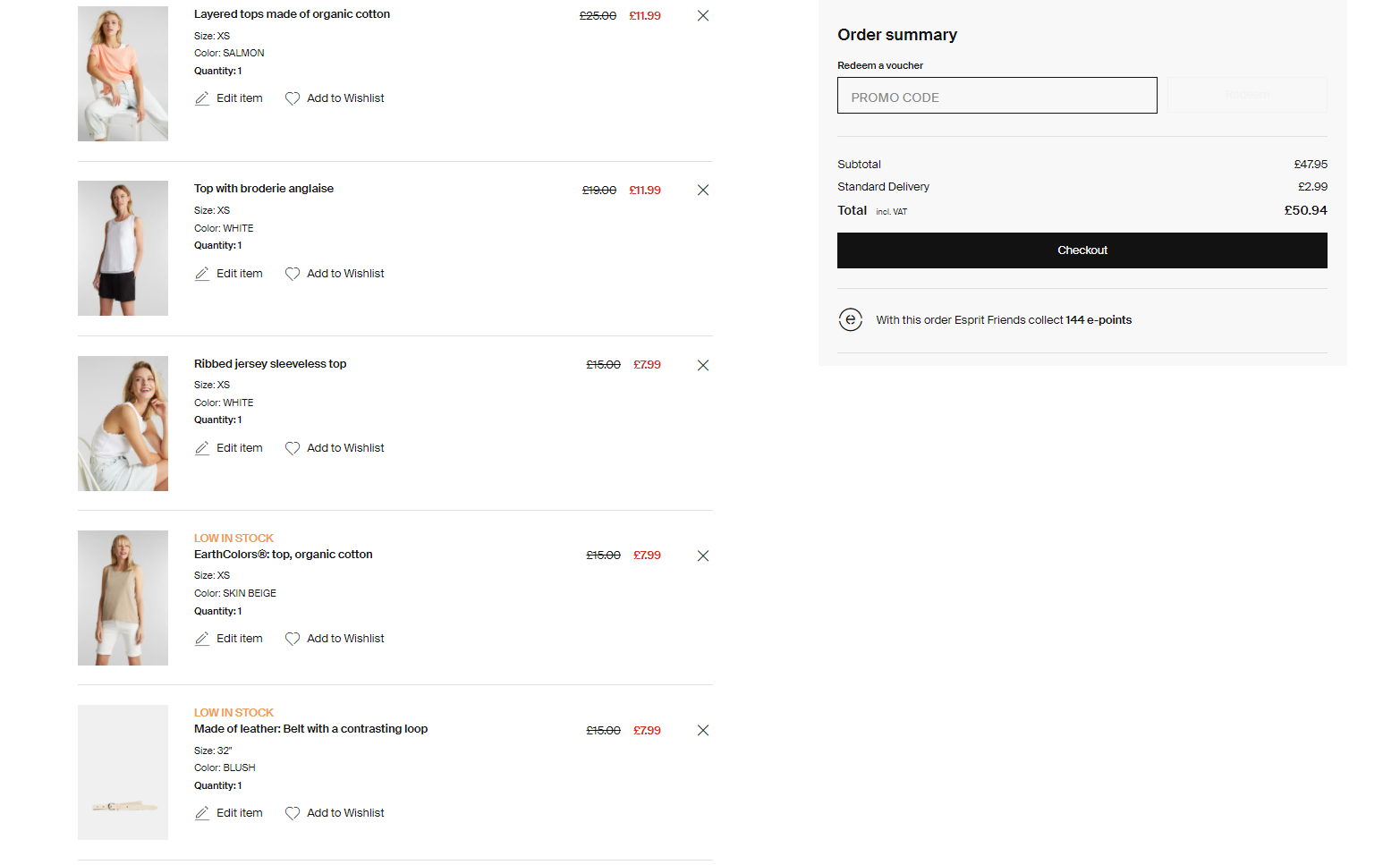Click Edit item for the leather belt
The image size is (1400, 865).
tap(239, 813)
